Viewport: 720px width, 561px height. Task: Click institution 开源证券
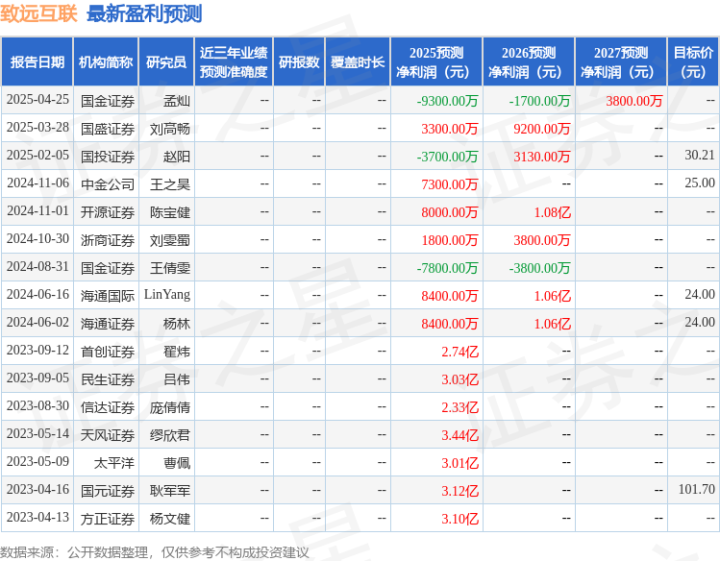click(107, 213)
